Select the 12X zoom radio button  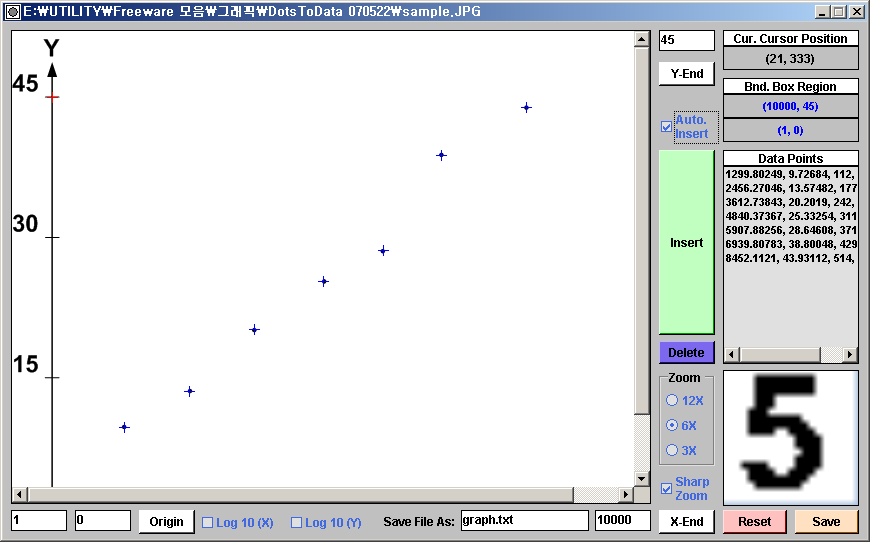click(672, 400)
